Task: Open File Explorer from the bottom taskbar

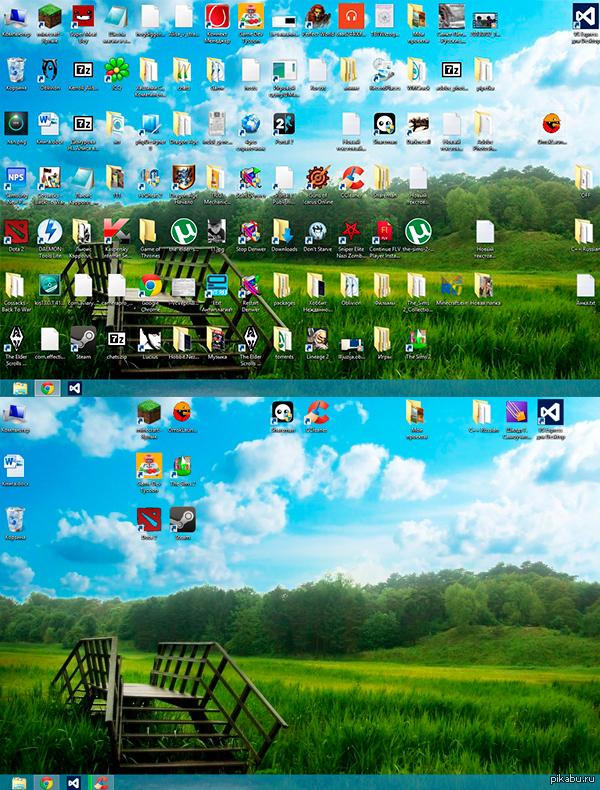Action: [20, 783]
